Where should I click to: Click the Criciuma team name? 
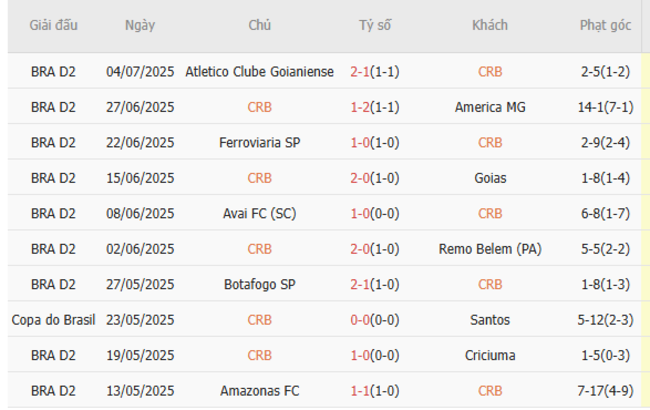pos(490,356)
